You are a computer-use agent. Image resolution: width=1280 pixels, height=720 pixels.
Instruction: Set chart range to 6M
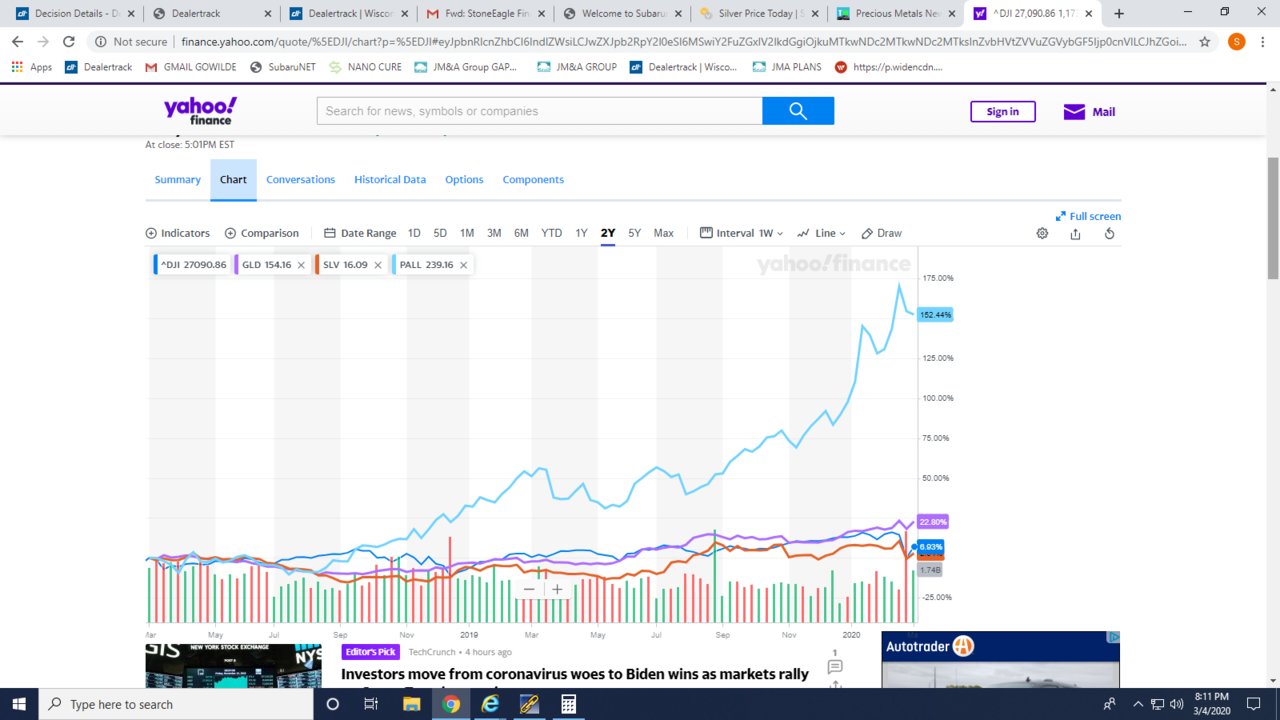click(521, 233)
